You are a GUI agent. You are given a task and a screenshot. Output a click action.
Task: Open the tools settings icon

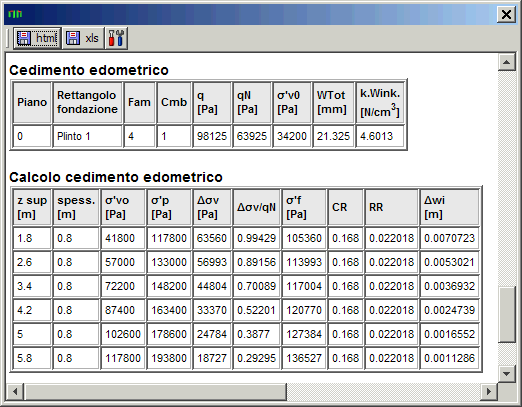116,38
